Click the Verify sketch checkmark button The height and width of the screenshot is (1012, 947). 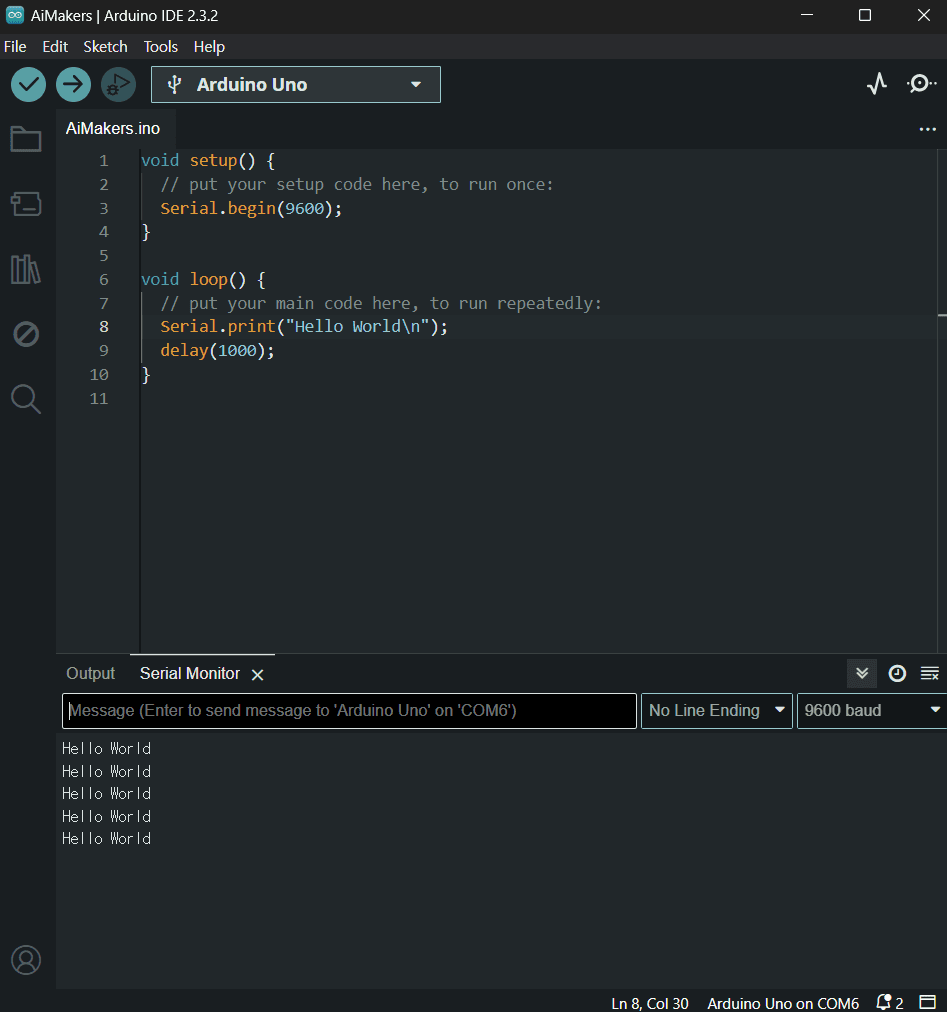[28, 85]
